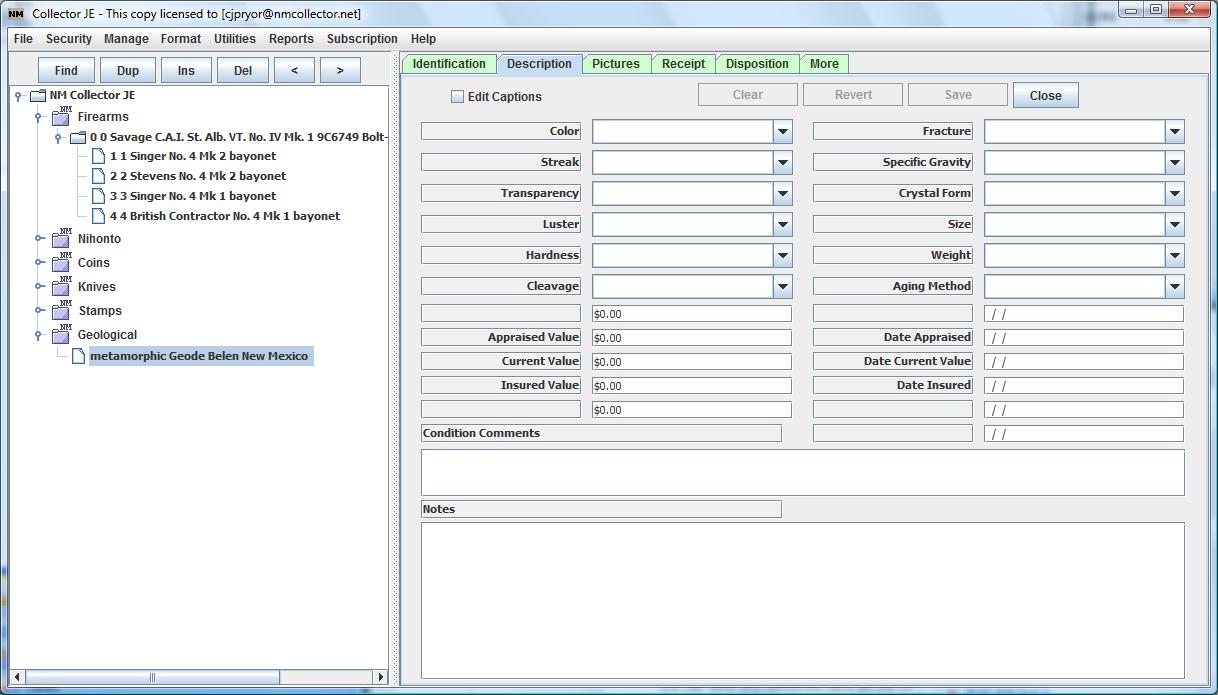Open the Color dropdown

(782, 131)
